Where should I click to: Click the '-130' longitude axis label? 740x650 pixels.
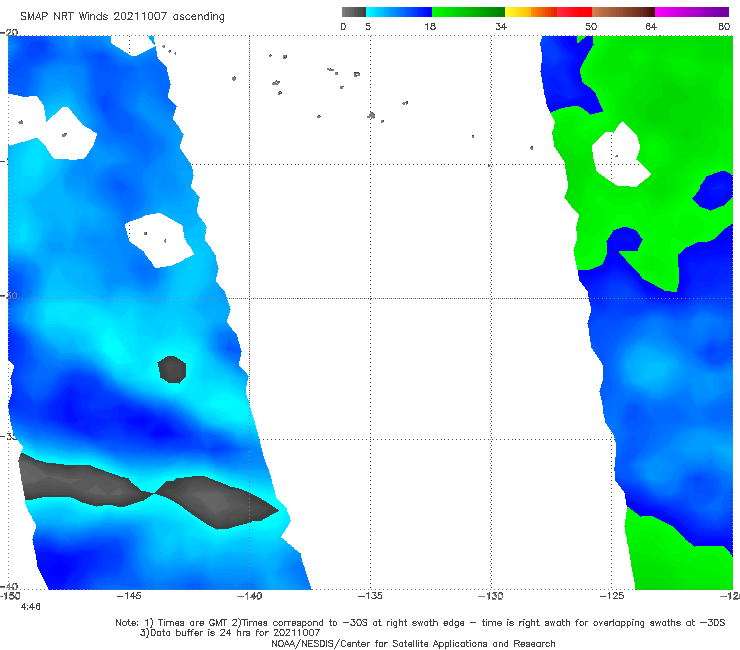pyautogui.click(x=491, y=596)
